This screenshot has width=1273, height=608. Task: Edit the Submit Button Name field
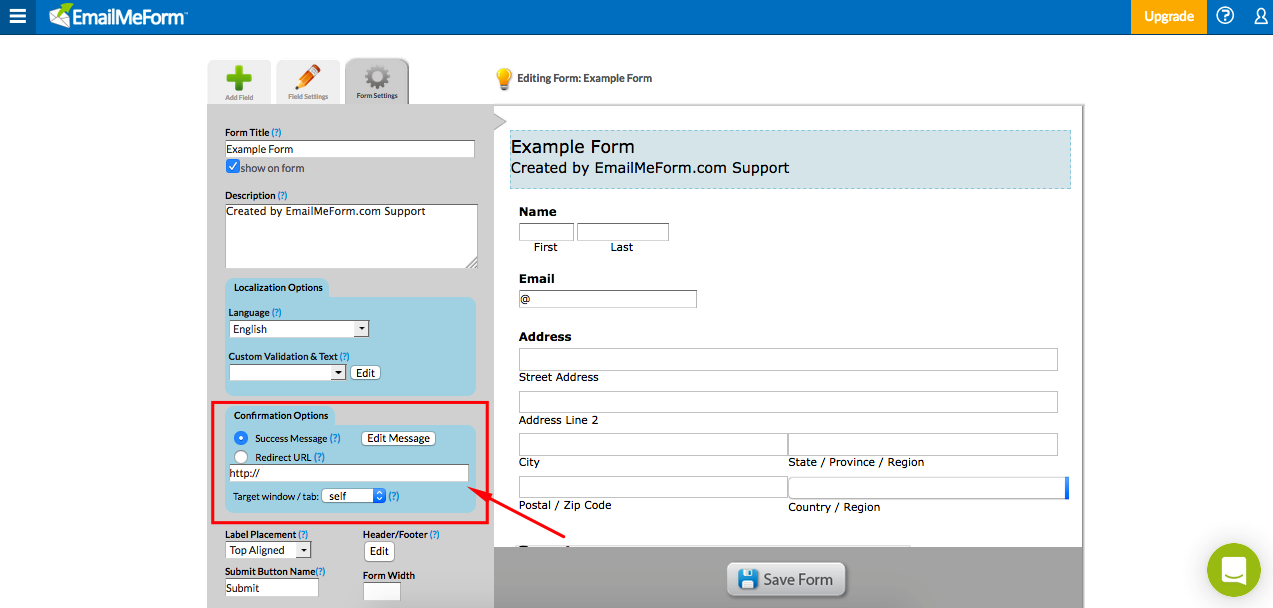coord(272,588)
